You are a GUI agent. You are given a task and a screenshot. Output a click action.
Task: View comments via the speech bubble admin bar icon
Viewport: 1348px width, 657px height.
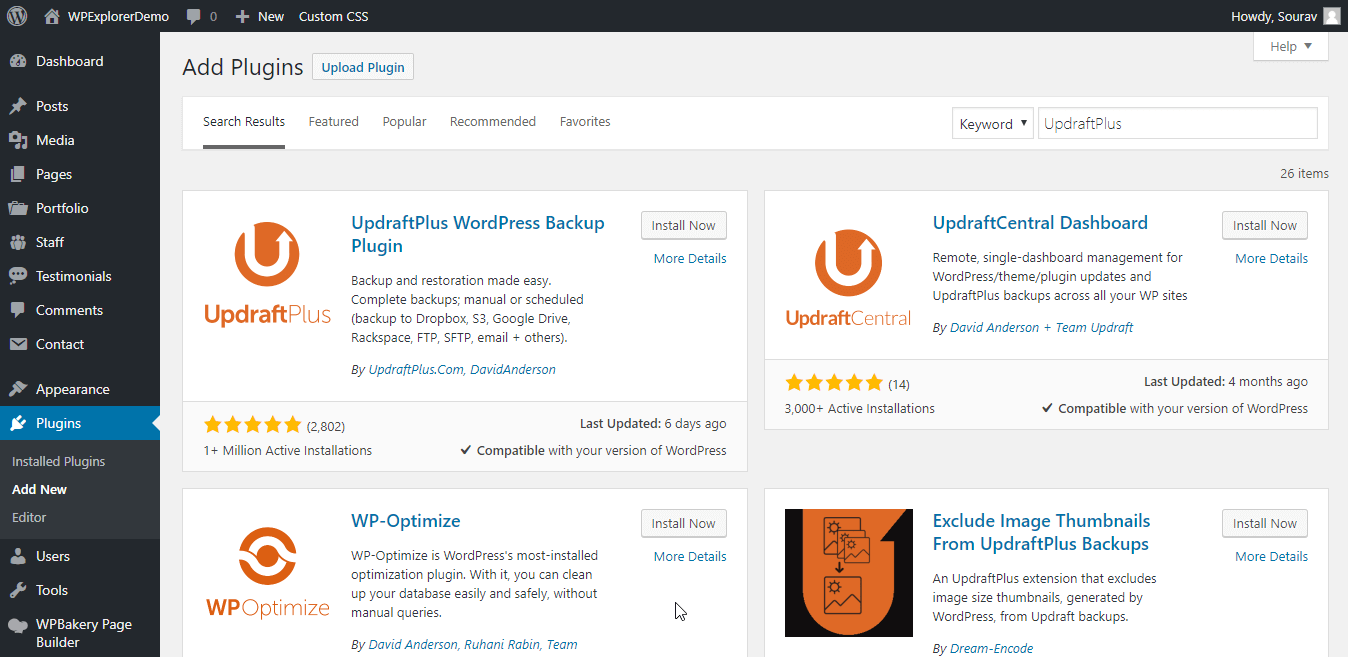pos(194,15)
